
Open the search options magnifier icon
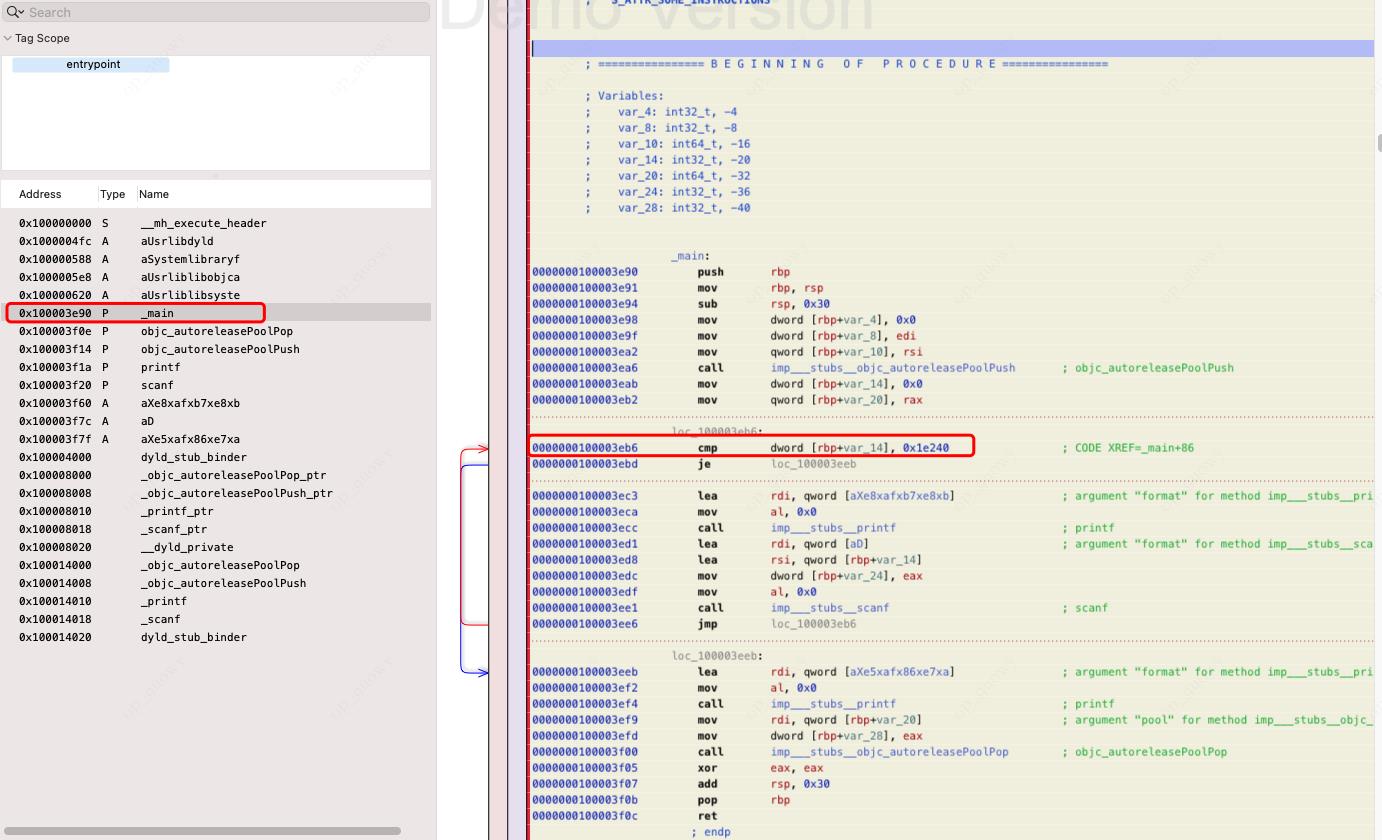(16, 12)
